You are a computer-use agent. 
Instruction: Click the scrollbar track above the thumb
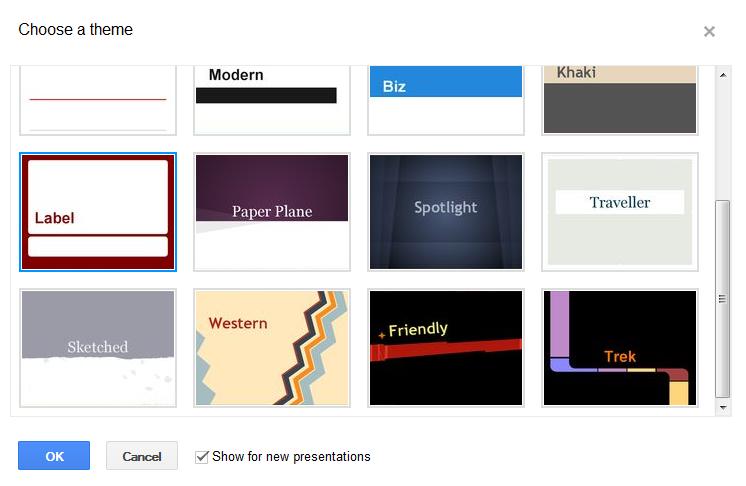[724, 140]
